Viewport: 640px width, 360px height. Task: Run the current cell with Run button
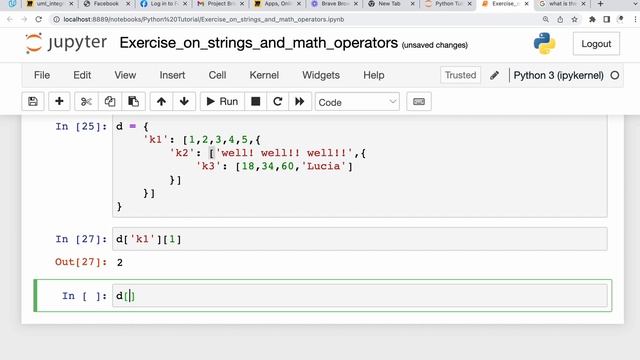point(222,102)
